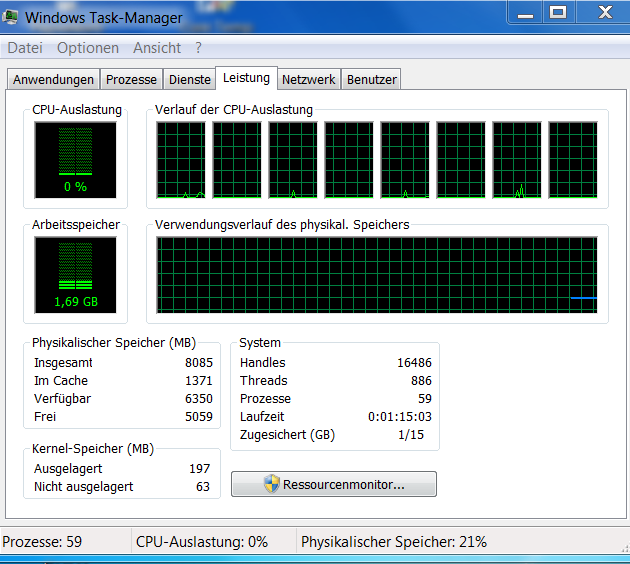Click the Frei label
Viewport: 630px width, 564px height.
coord(45,417)
